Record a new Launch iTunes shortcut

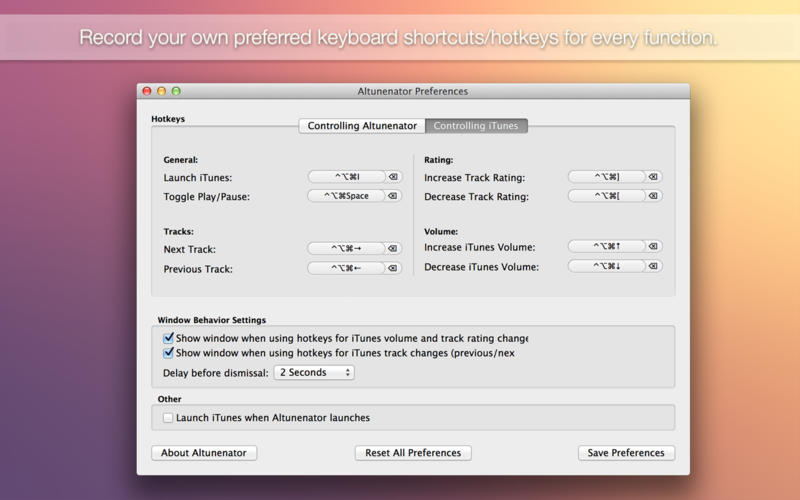pyautogui.click(x=346, y=177)
